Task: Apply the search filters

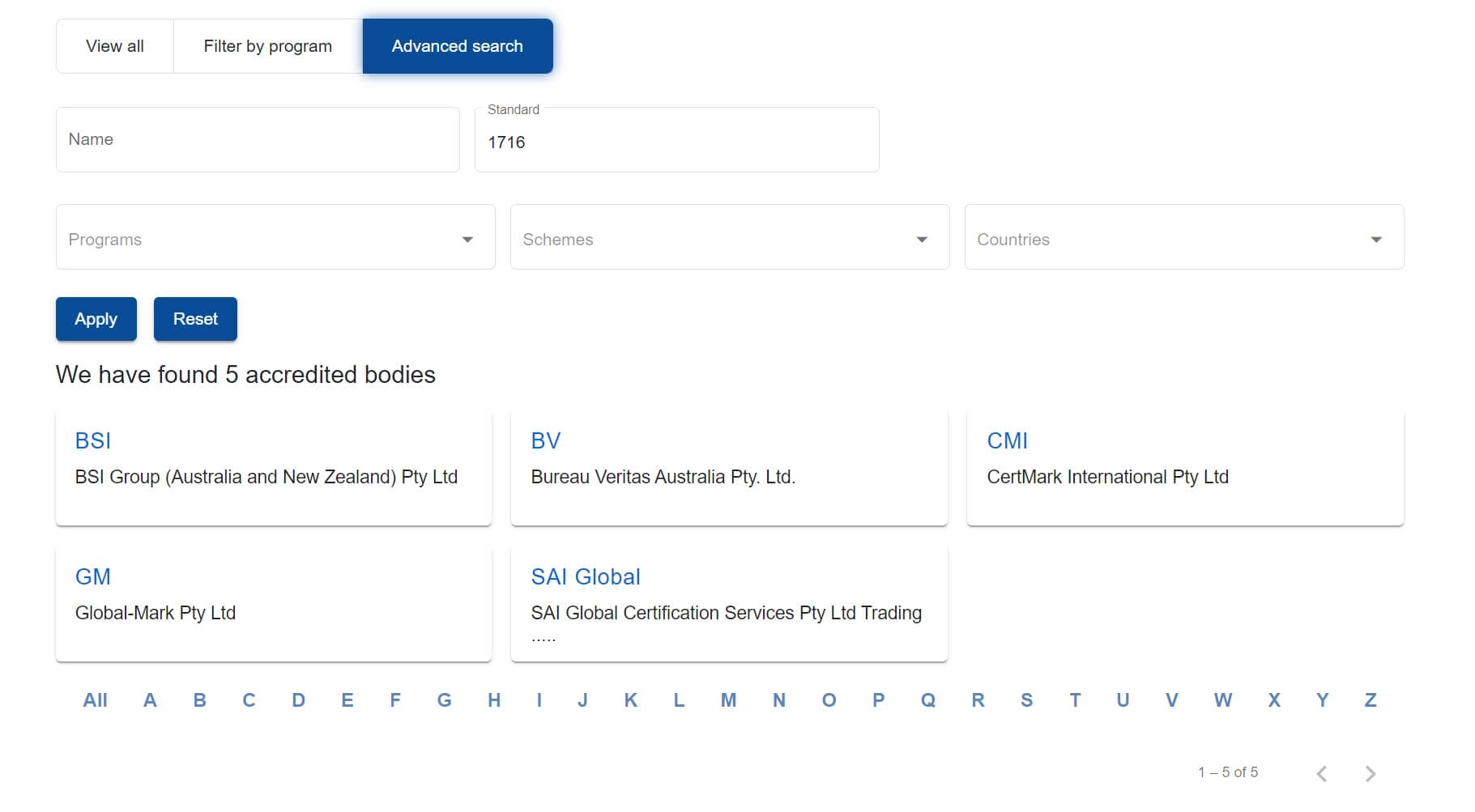Action: point(96,319)
